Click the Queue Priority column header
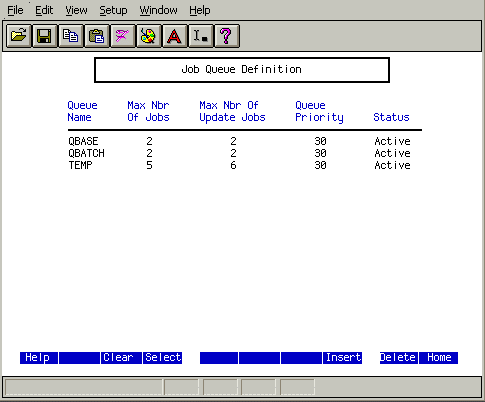This screenshot has width=485, height=402. pos(319,111)
